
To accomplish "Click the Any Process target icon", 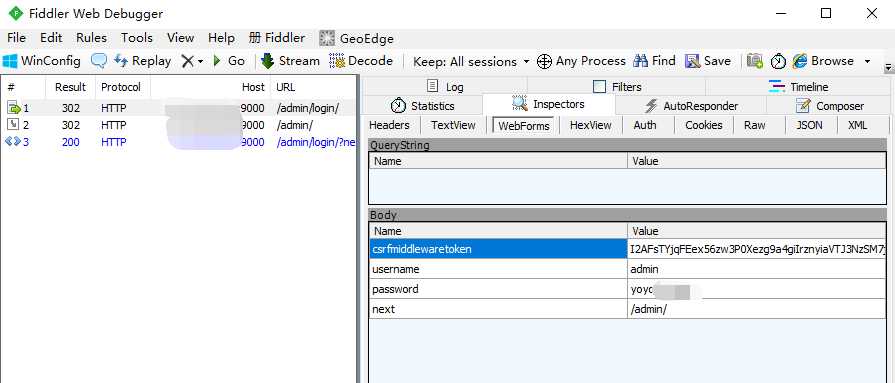I will [544, 61].
